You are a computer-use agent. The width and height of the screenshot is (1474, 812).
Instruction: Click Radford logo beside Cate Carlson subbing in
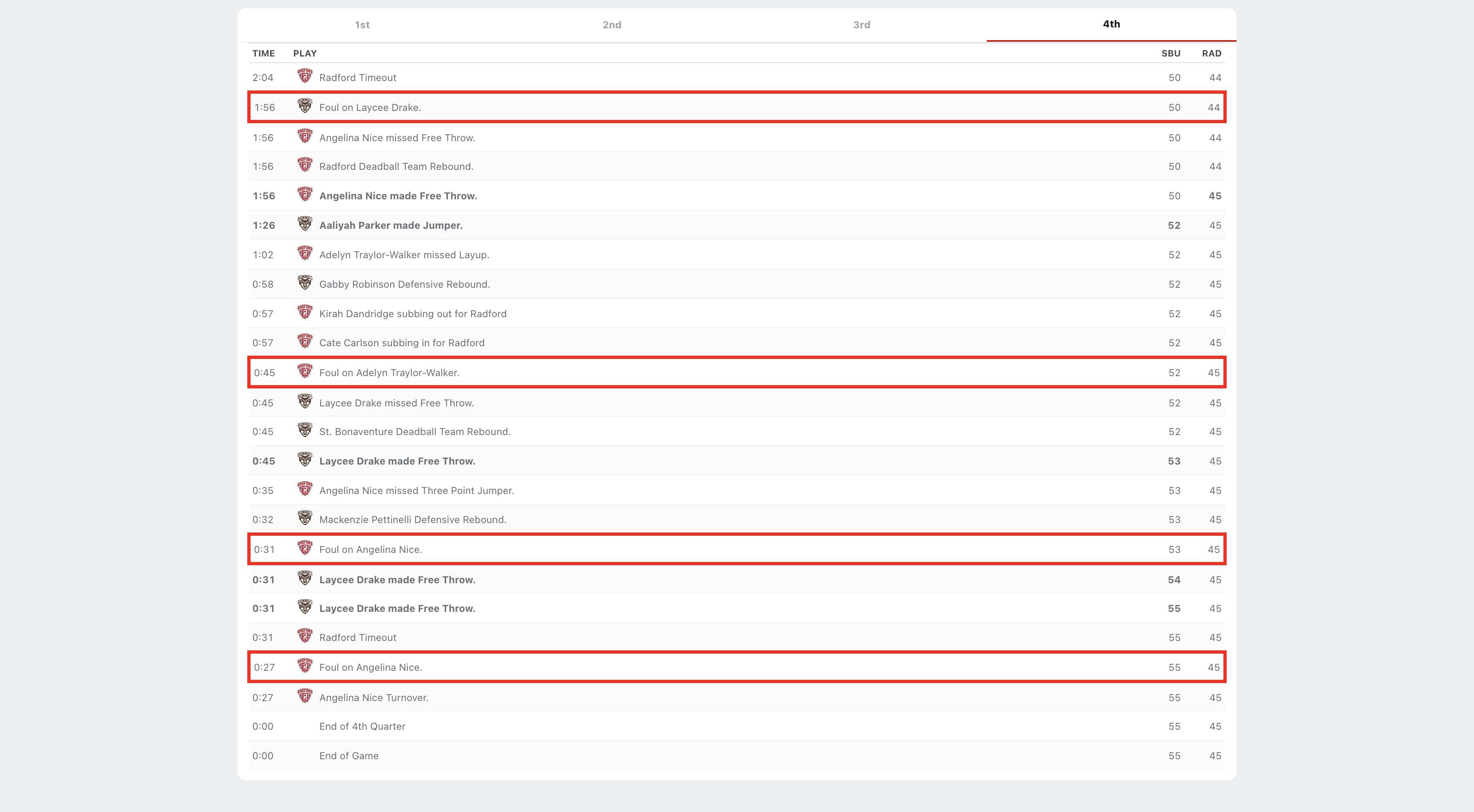pyautogui.click(x=305, y=341)
